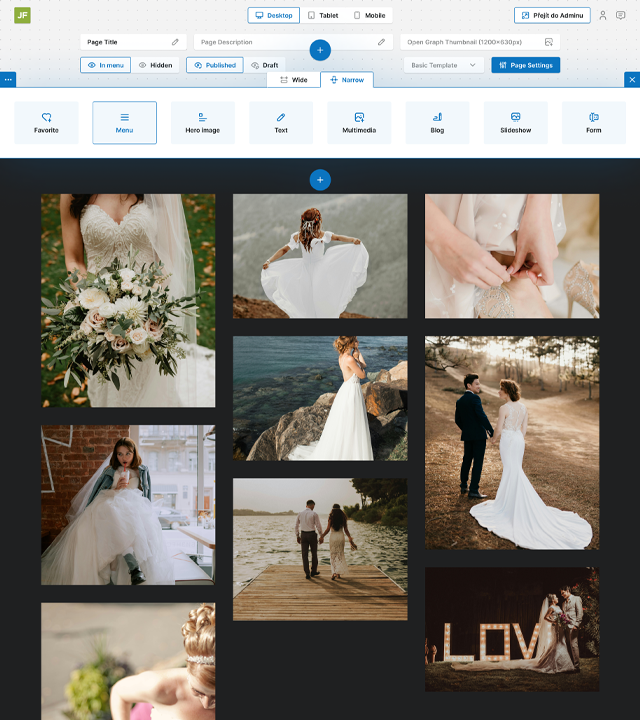Set page visibility to In menu
This screenshot has width=640, height=720.
(105, 65)
